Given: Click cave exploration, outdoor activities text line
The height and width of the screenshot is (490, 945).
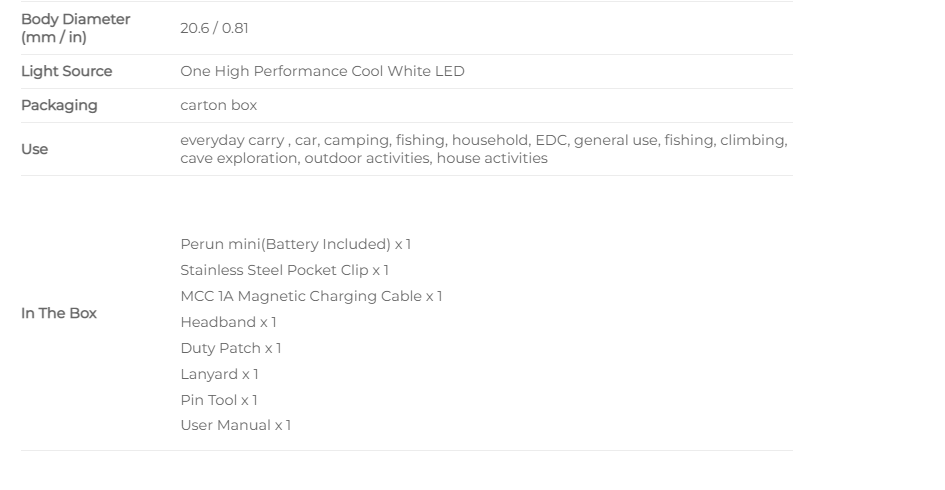Looking at the screenshot, I should pyautogui.click(x=364, y=158).
